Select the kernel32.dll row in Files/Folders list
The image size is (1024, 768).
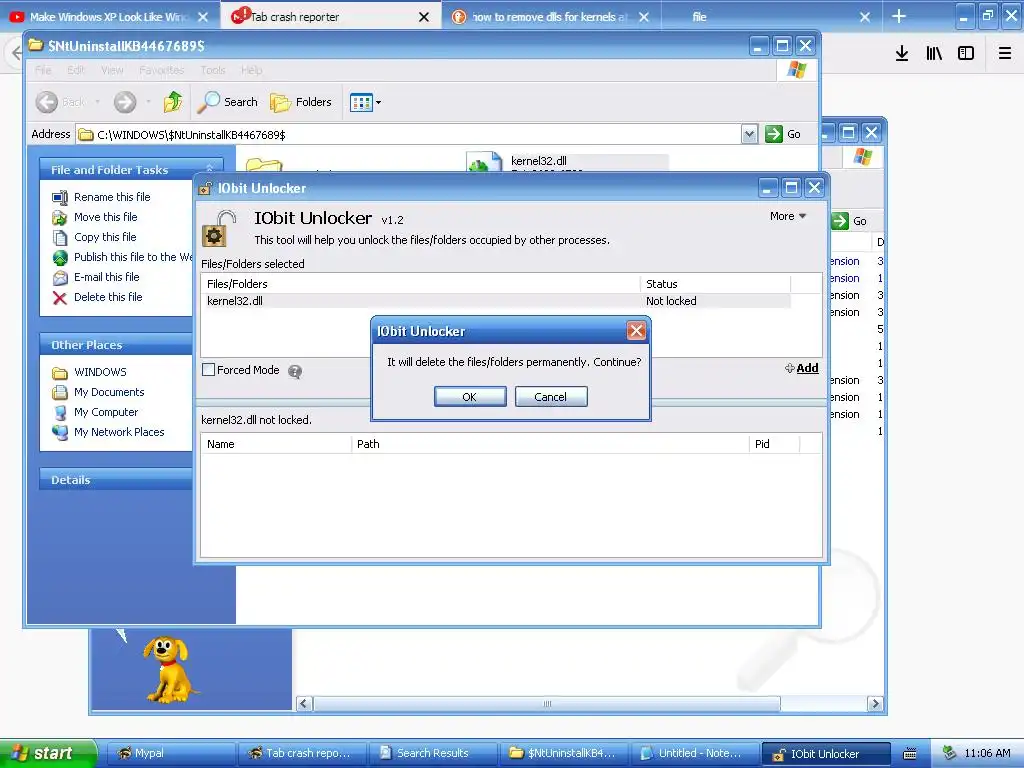click(496, 301)
